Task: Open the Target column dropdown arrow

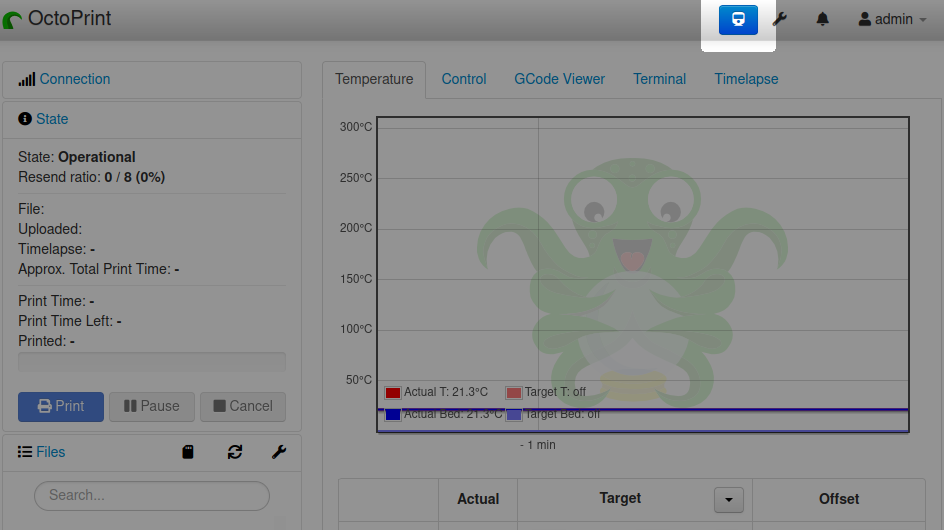Action: pos(729,500)
